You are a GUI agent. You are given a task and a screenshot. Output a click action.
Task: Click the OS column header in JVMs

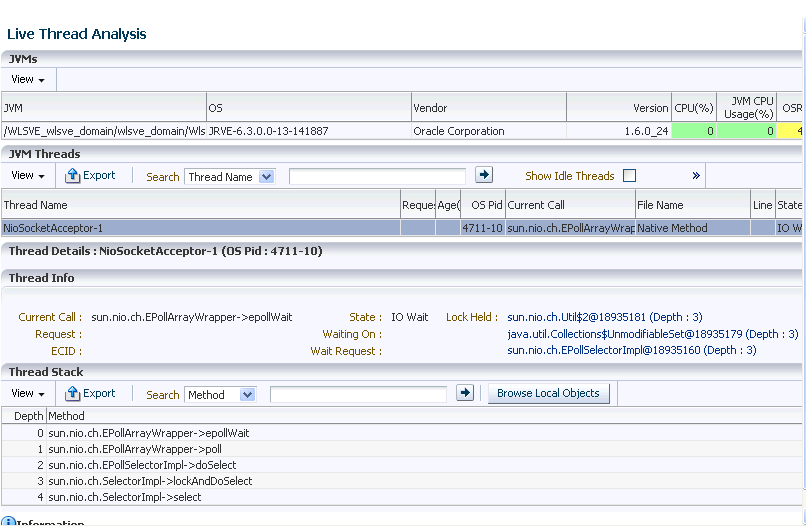pyautogui.click(x=309, y=108)
